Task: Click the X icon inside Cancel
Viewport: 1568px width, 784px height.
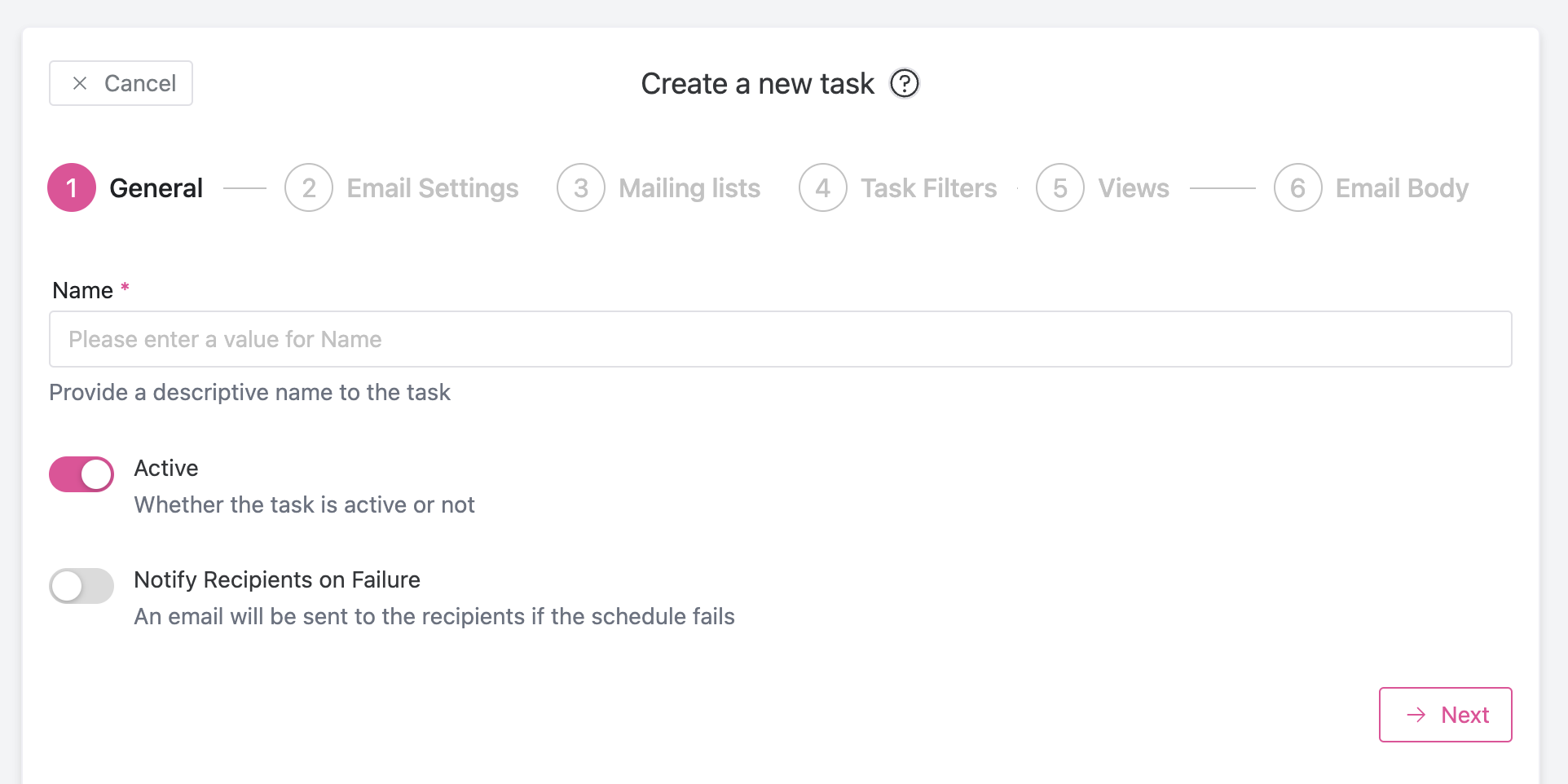Action: (80, 83)
